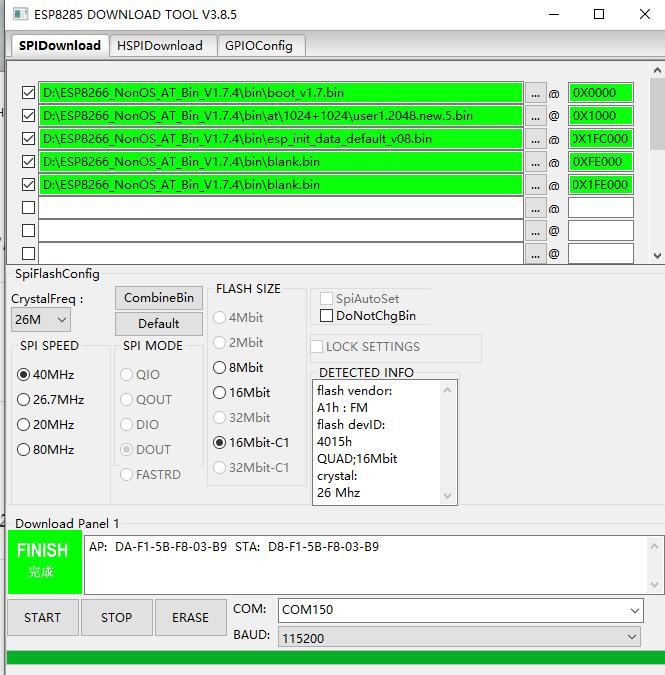Screen dimensions: 665x675
Task: Click browse button for esp_init_data_default_v08.bin row
Action: 536,139
